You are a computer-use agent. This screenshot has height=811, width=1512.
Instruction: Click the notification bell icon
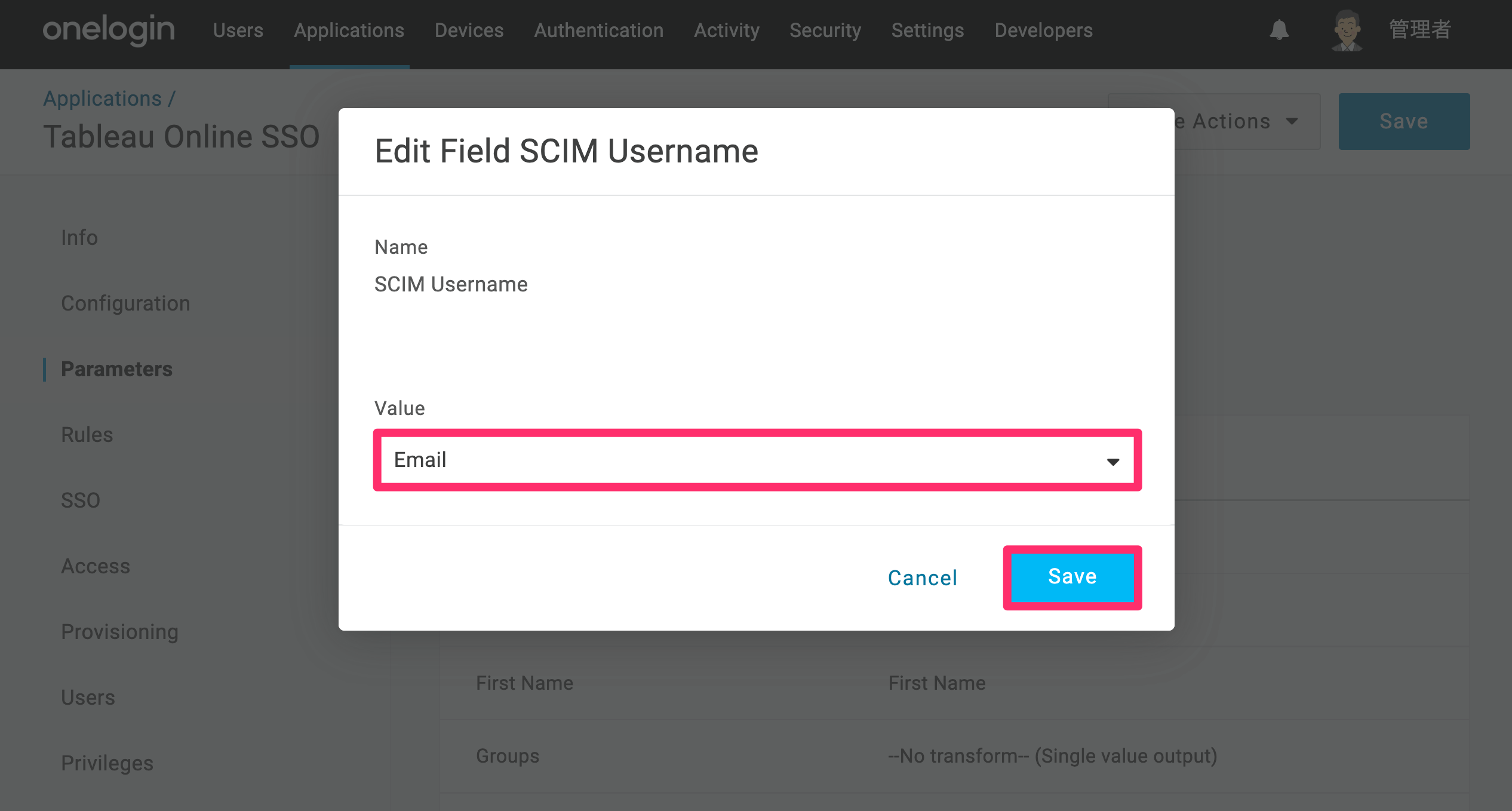(1279, 30)
